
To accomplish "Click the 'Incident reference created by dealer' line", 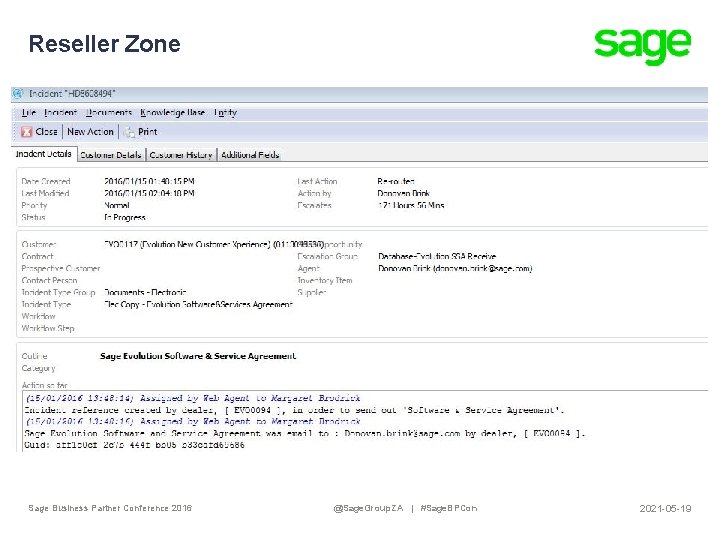I will point(294,410).
